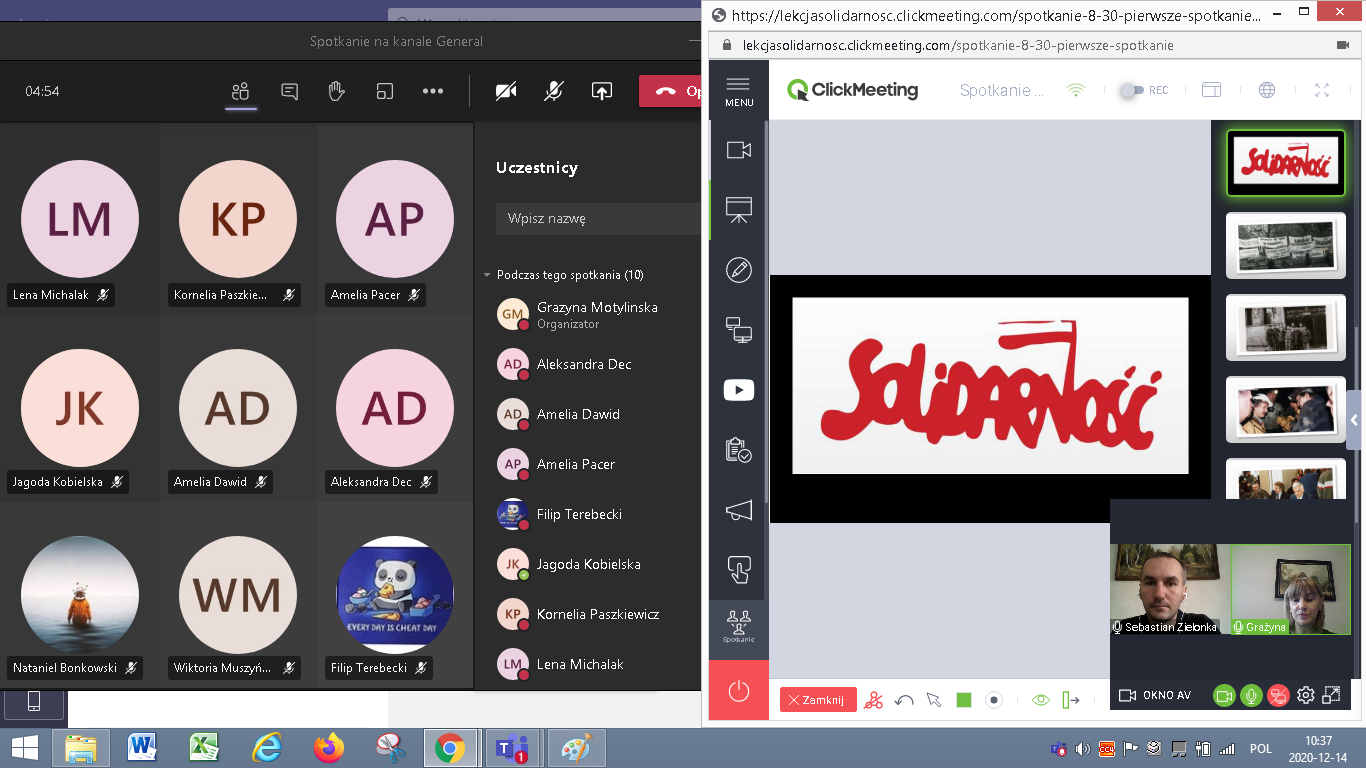The width and height of the screenshot is (1366, 768).
Task: Toggle ClickMeeting green microphone button
Action: [1251, 696]
